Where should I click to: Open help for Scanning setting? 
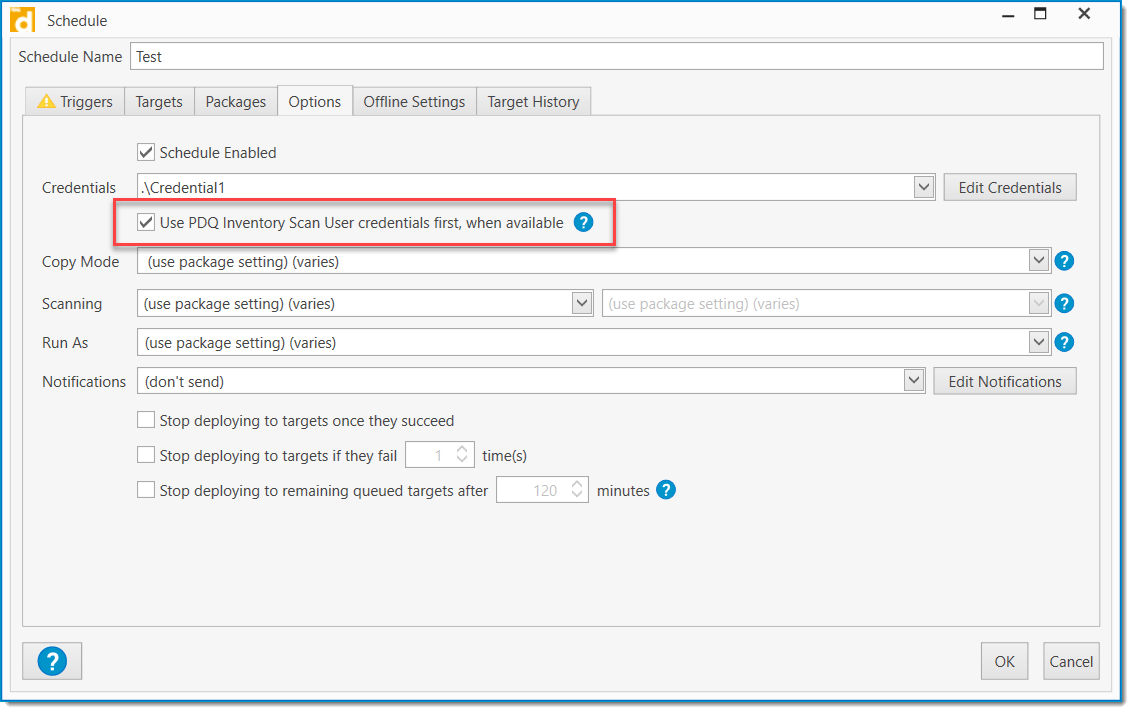[x=1064, y=303]
